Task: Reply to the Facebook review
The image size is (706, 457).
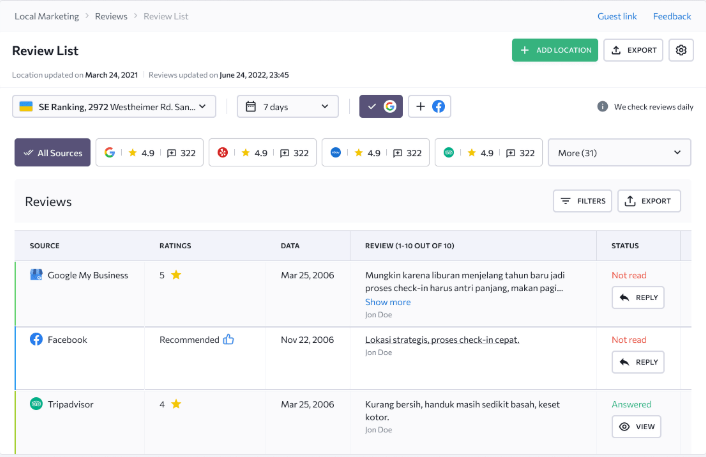Action: coord(638,362)
